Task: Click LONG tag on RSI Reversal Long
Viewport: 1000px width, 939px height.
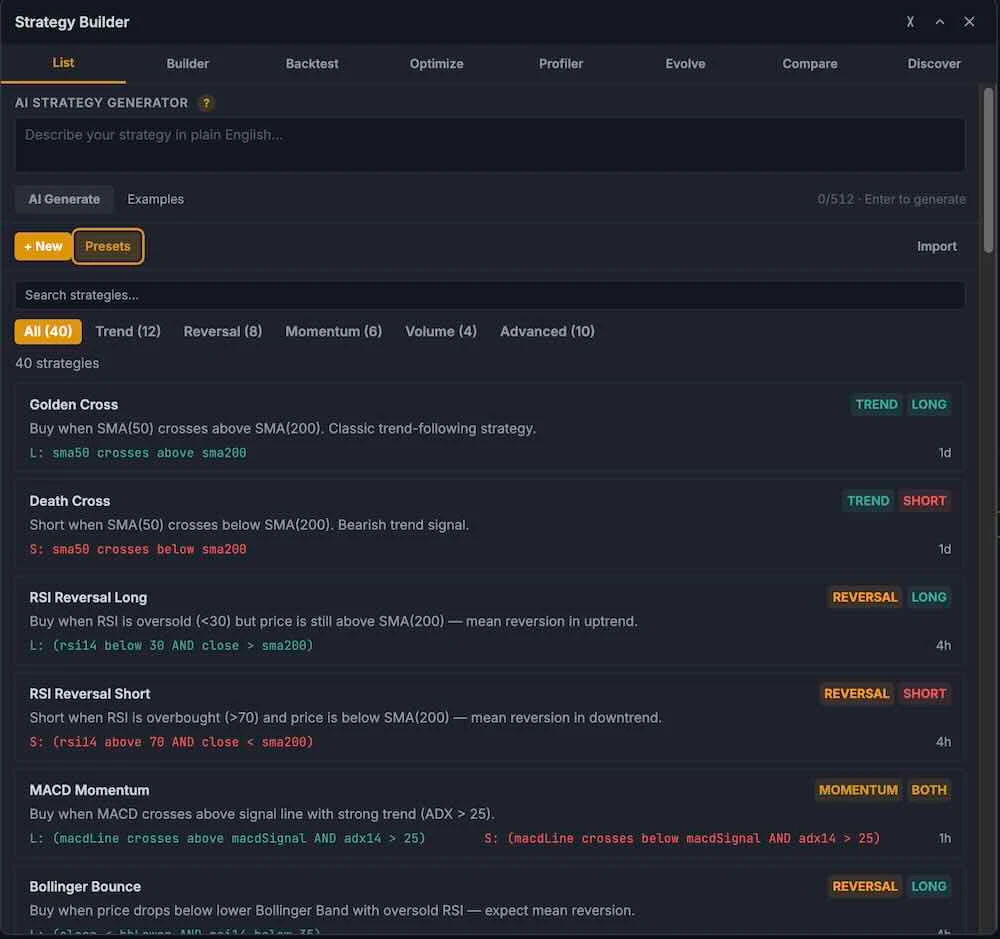Action: [x=929, y=597]
